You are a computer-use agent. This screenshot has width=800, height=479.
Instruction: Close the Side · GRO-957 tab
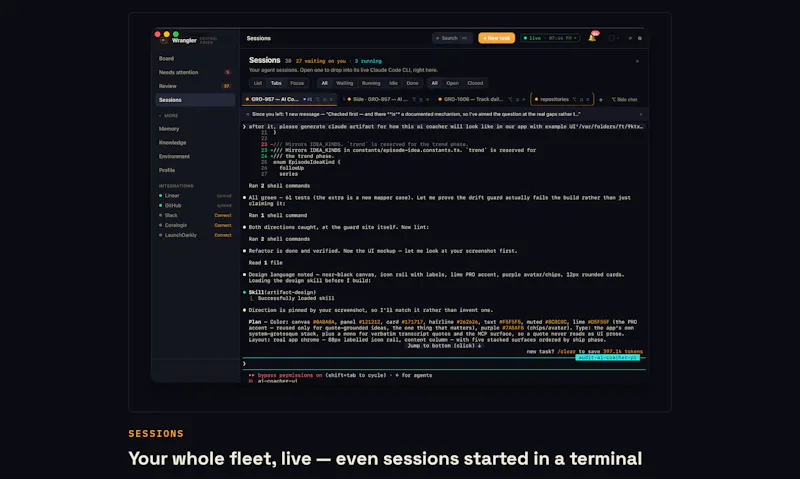click(x=428, y=99)
